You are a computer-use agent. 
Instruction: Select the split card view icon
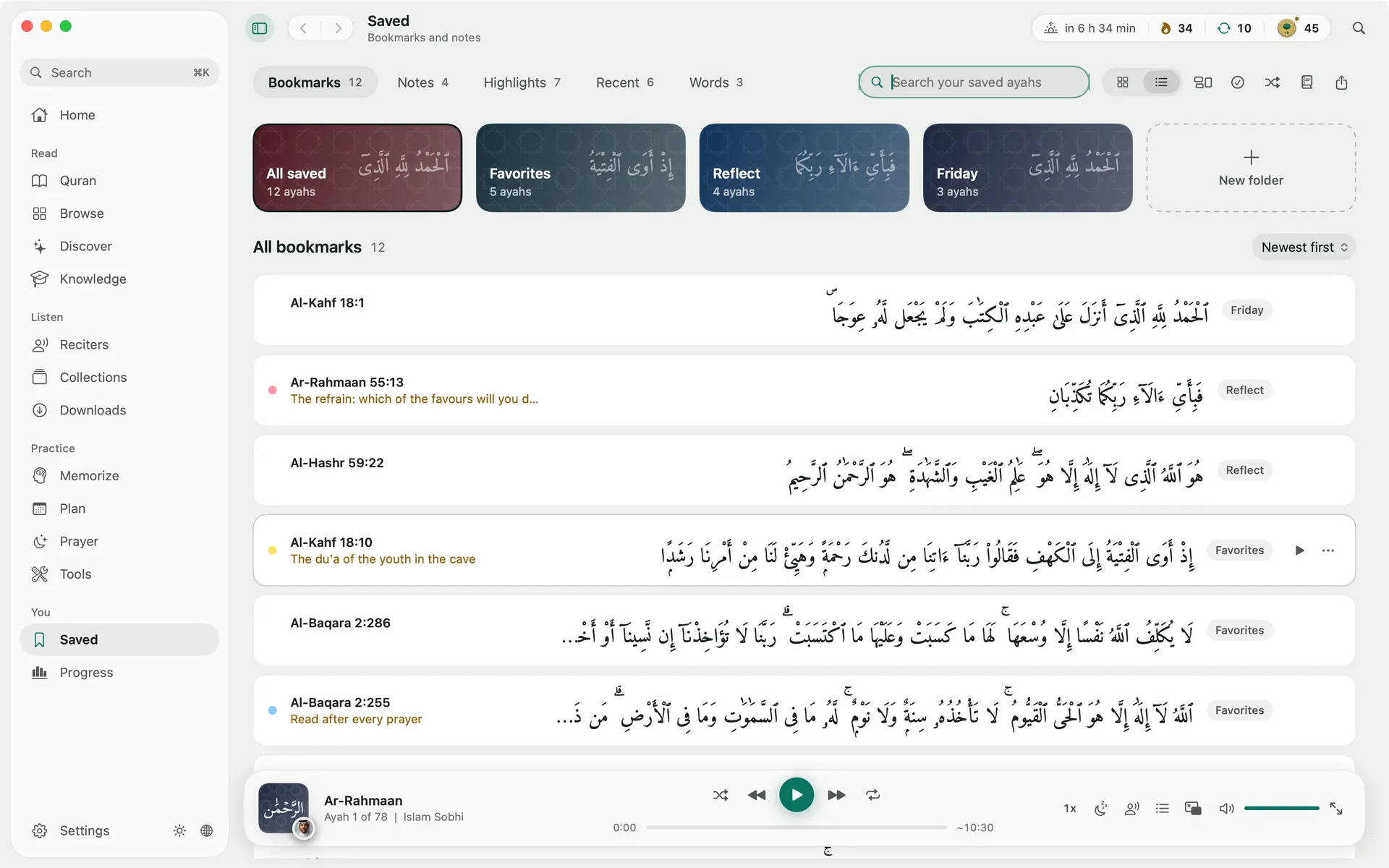tap(1202, 82)
